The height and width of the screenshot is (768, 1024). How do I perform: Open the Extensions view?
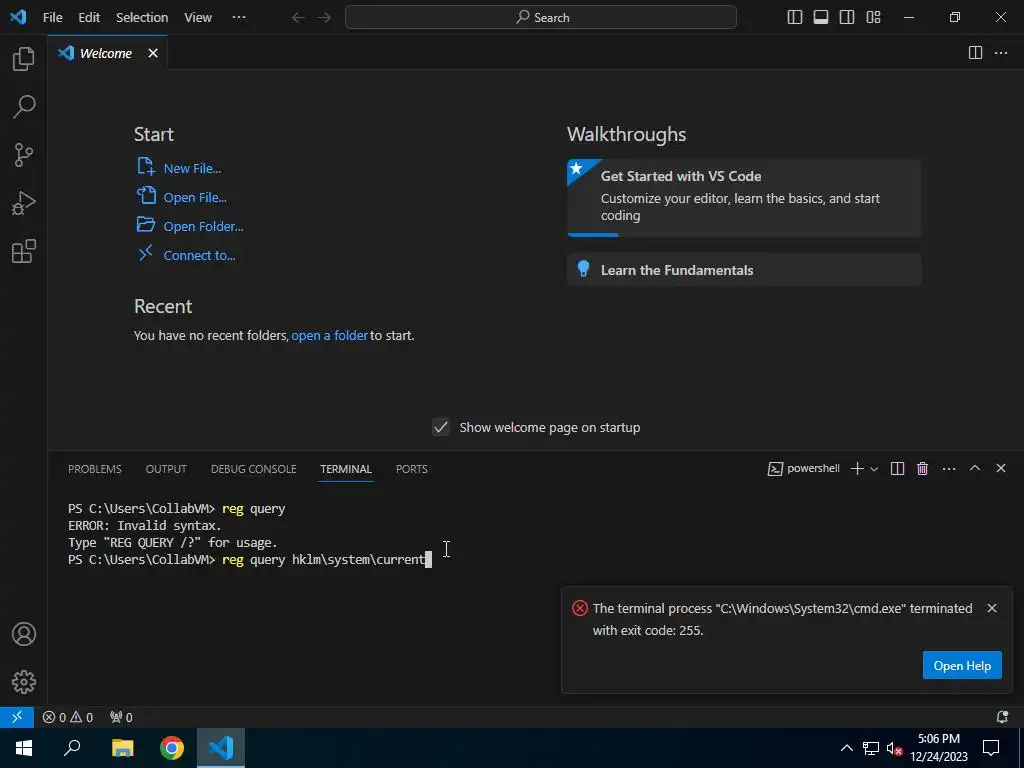point(24,251)
